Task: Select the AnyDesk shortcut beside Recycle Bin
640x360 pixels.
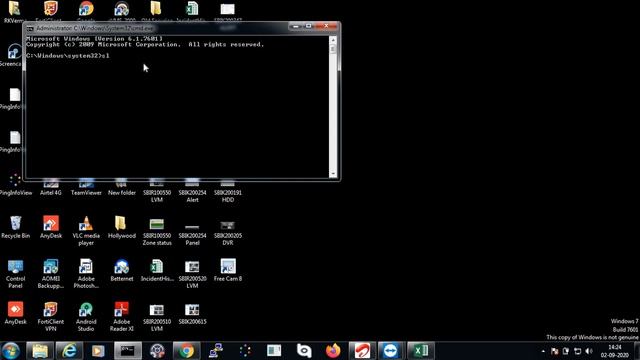Action: [51, 227]
